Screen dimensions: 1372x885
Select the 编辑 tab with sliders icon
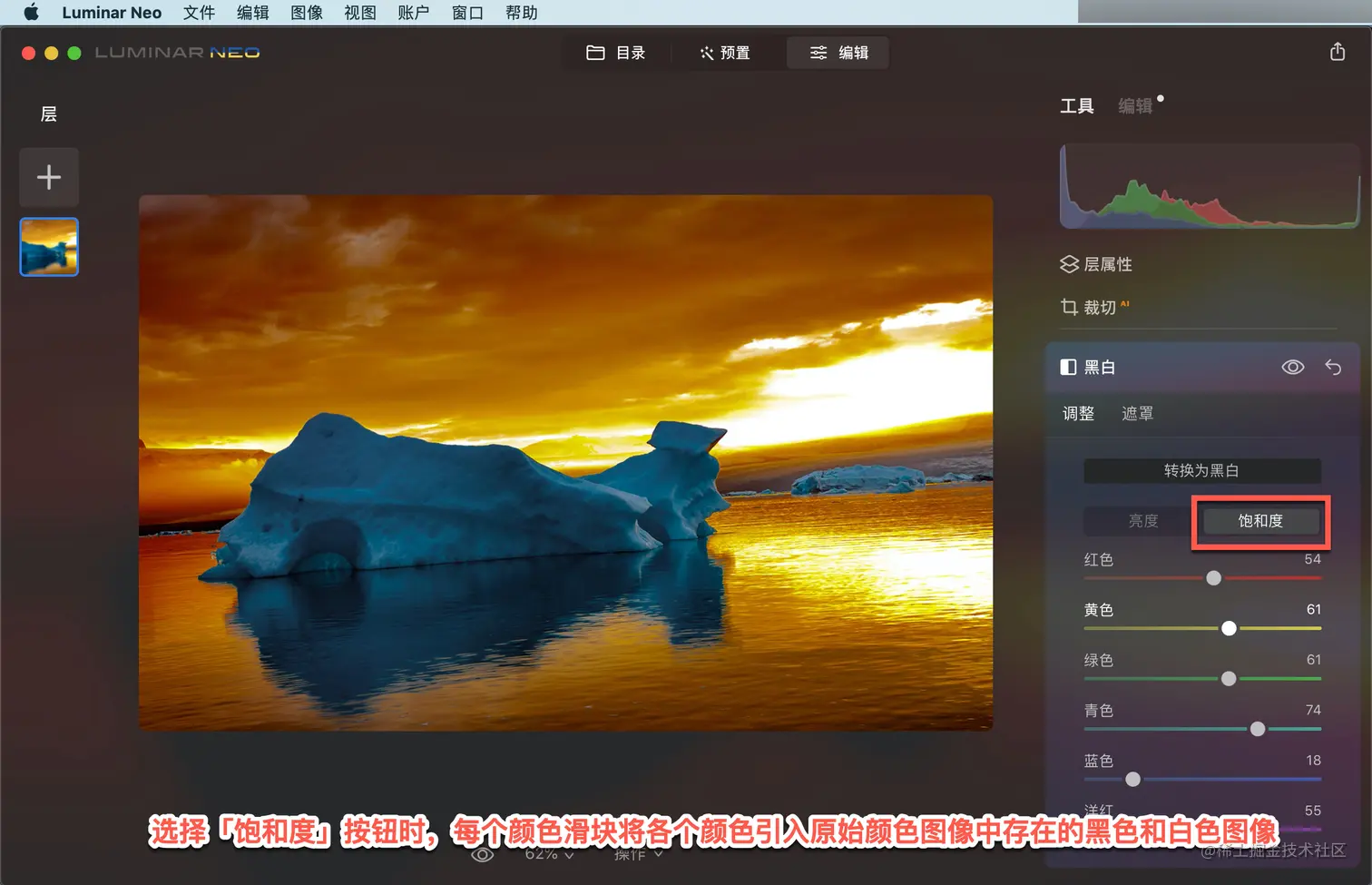[x=838, y=53]
